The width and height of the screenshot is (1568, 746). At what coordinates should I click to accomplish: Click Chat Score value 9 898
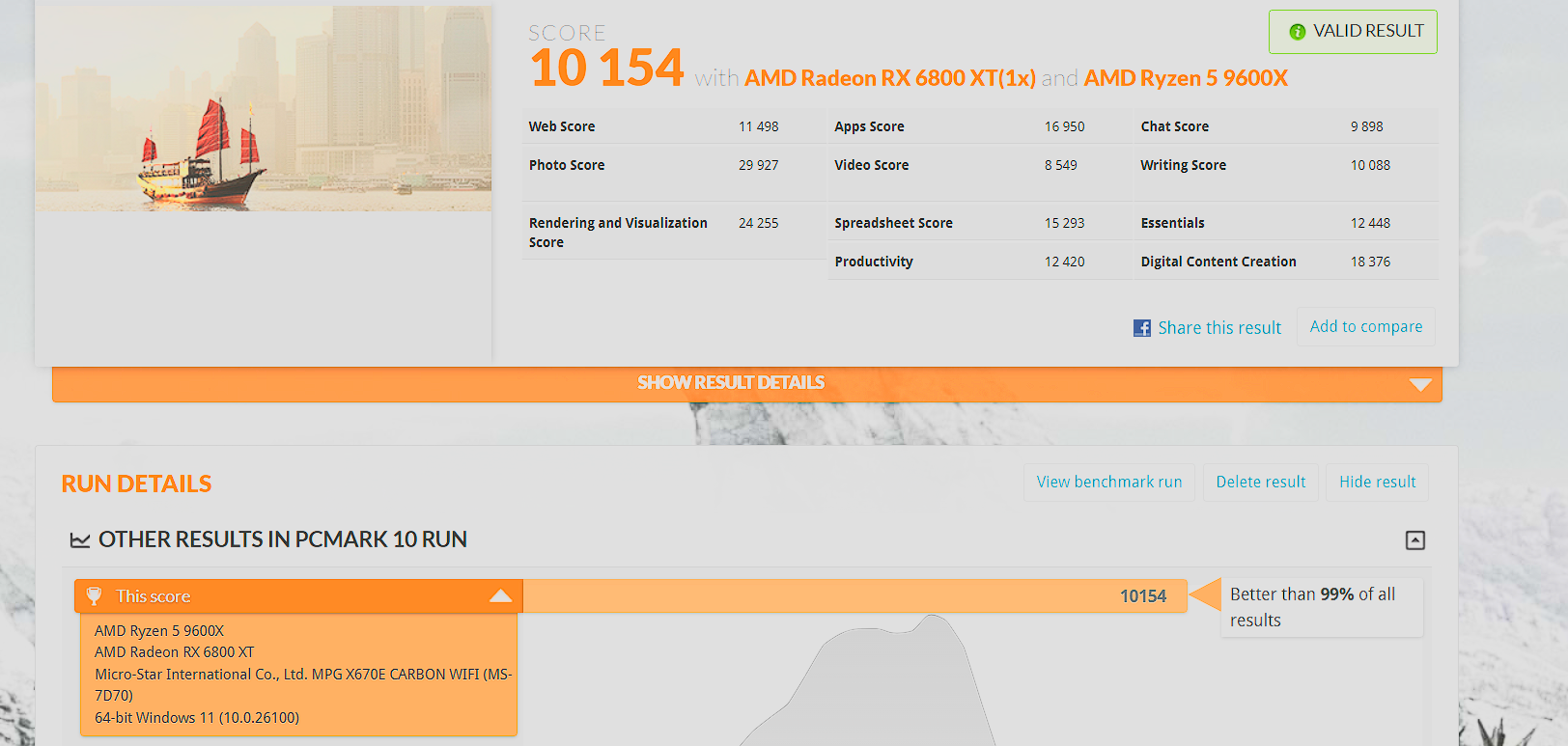pyautogui.click(x=1367, y=126)
